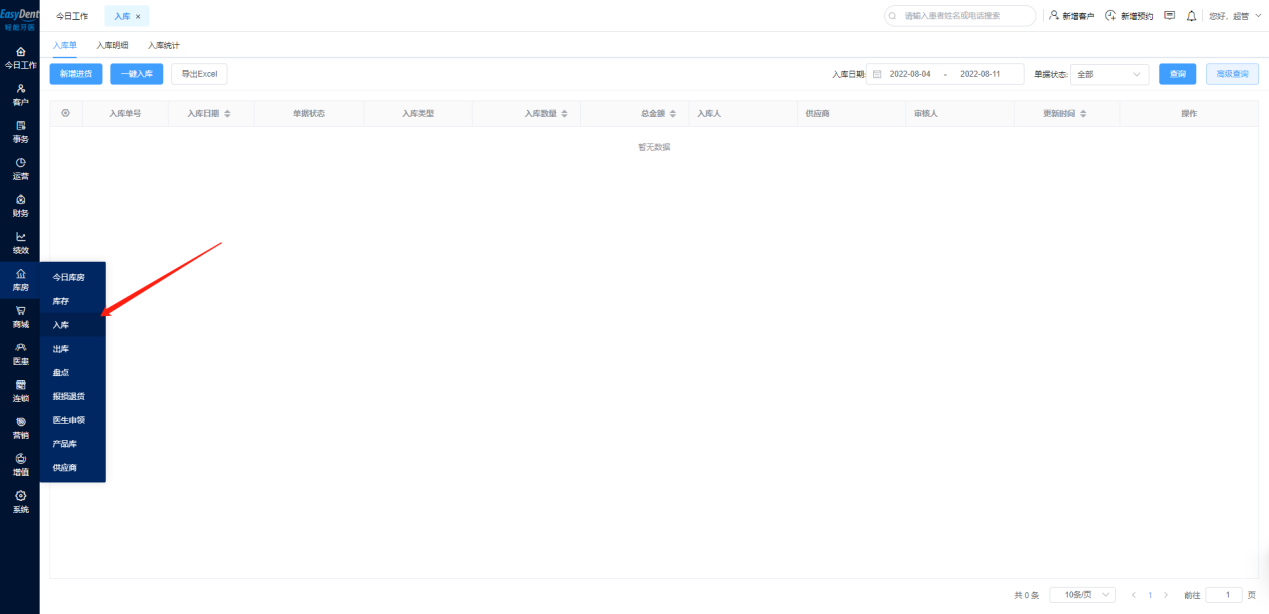This screenshot has height=614, width=1269.
Task: Choose 报损退货 in the submenu
Action: pyautogui.click(x=73, y=396)
